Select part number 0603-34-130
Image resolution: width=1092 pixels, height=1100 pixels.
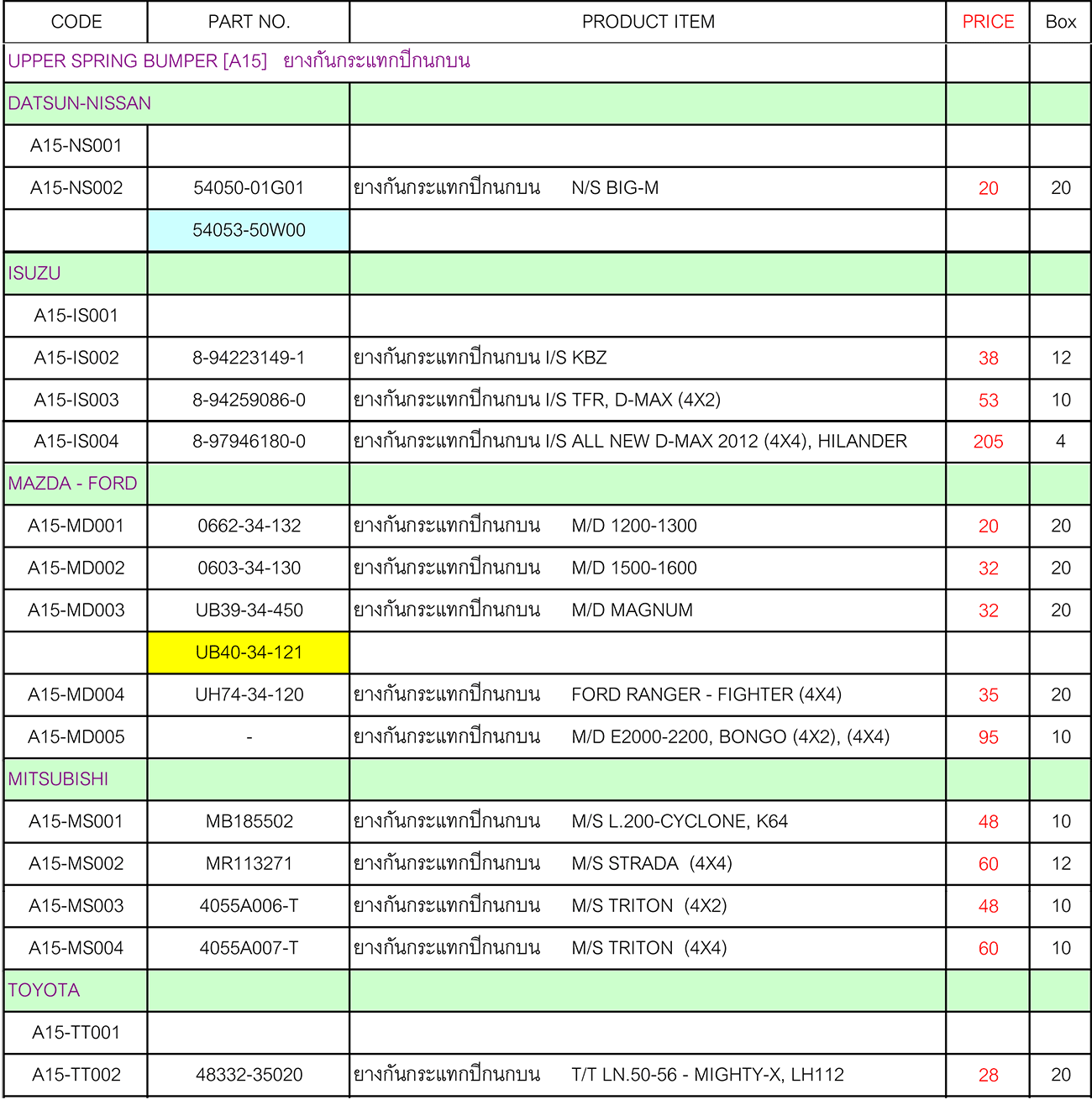[249, 568]
